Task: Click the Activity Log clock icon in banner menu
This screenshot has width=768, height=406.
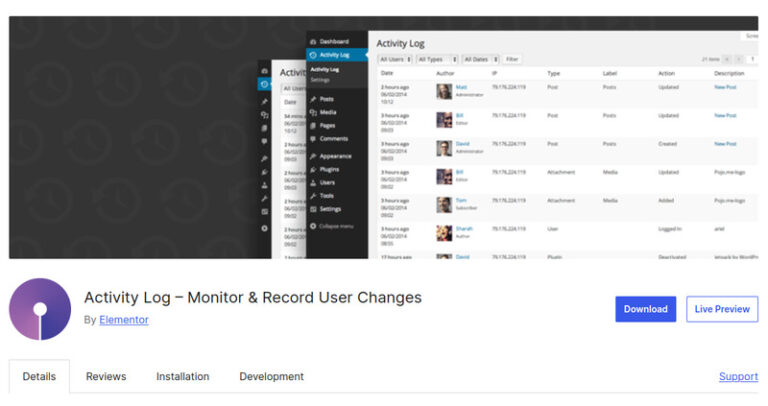Action: [313, 55]
